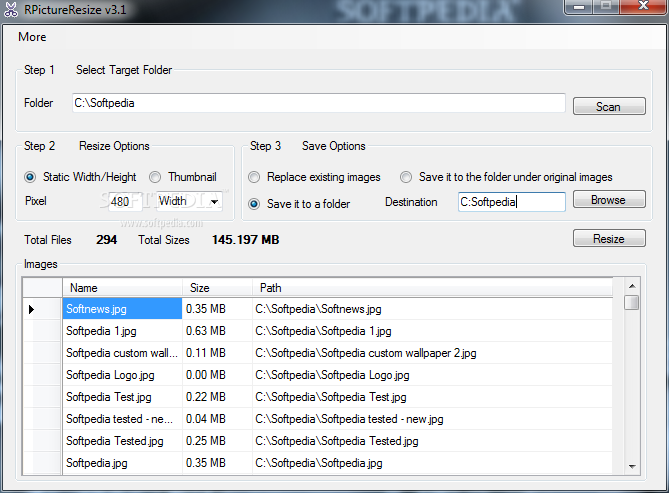Click scrollbar up arrow in Images list
The image size is (669, 493).
pos(632,286)
